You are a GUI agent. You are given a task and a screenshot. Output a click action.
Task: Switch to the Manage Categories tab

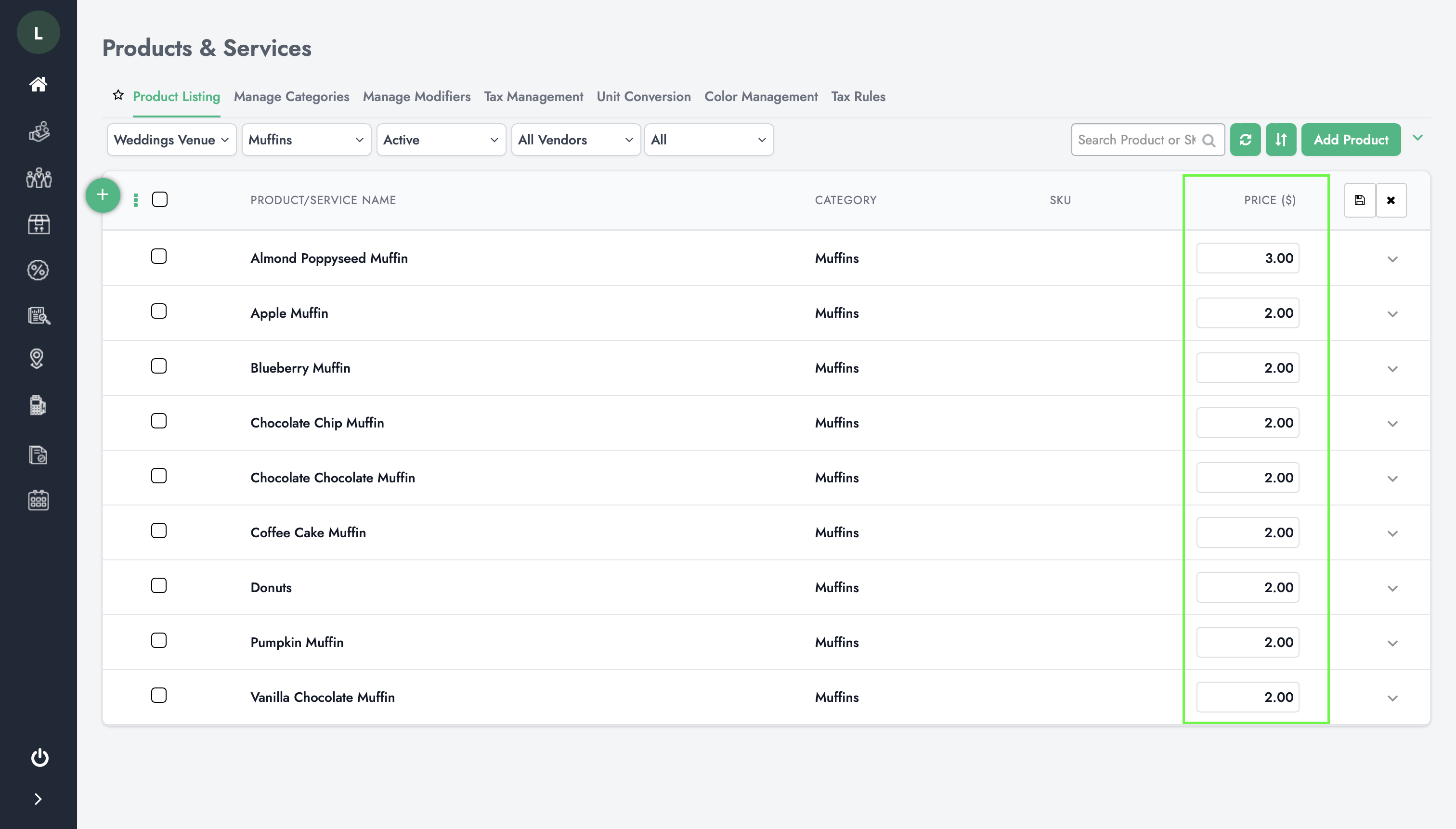point(292,97)
